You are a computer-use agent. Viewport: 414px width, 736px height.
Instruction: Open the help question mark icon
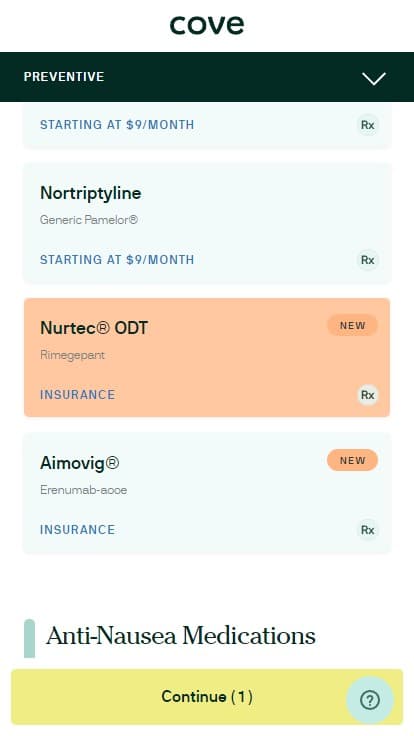(x=370, y=700)
